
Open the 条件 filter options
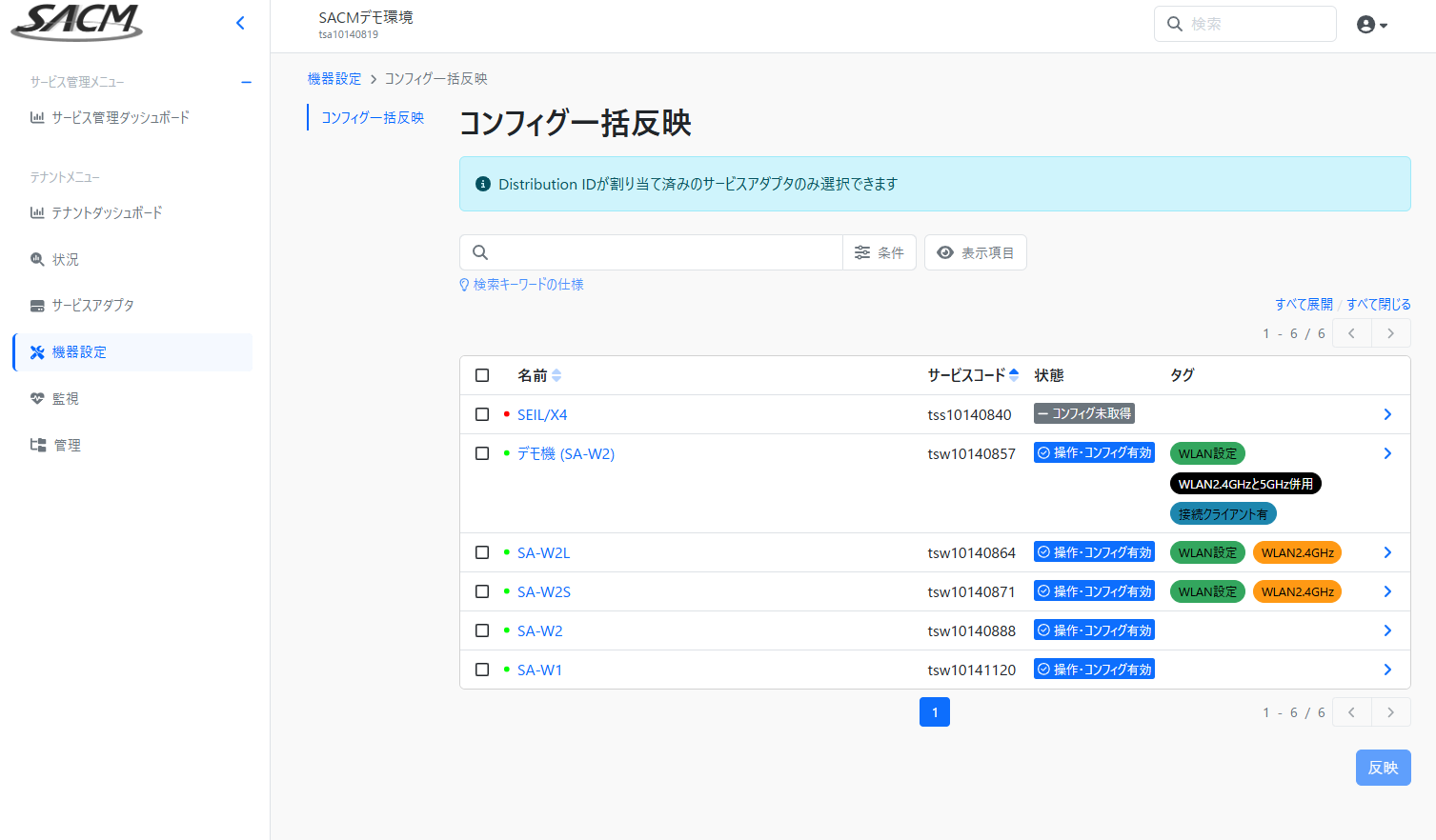[x=880, y=252]
